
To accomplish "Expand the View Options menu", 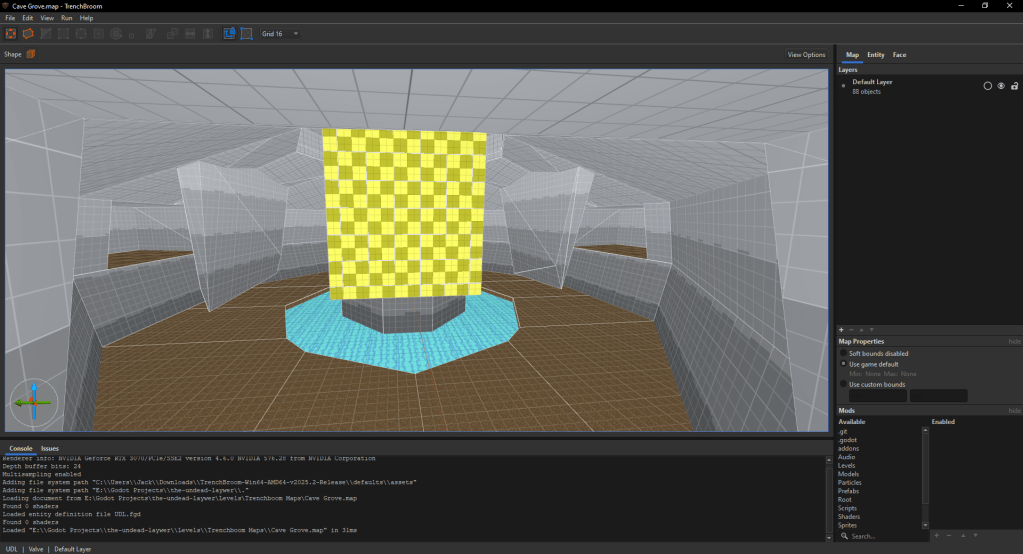I will [x=806, y=54].
